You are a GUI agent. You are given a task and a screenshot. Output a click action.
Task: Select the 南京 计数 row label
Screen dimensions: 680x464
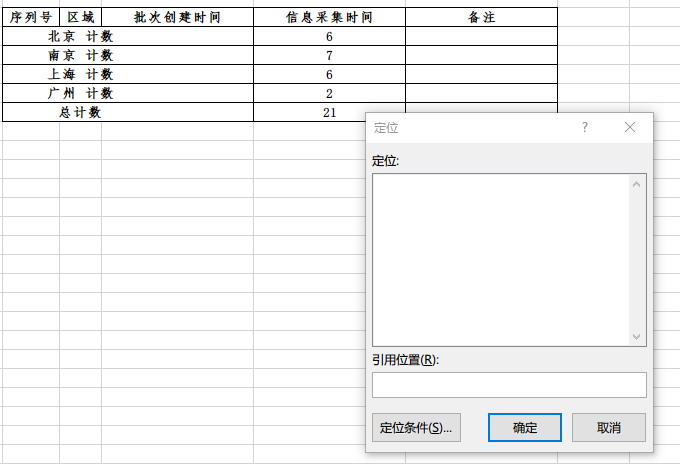(x=81, y=56)
